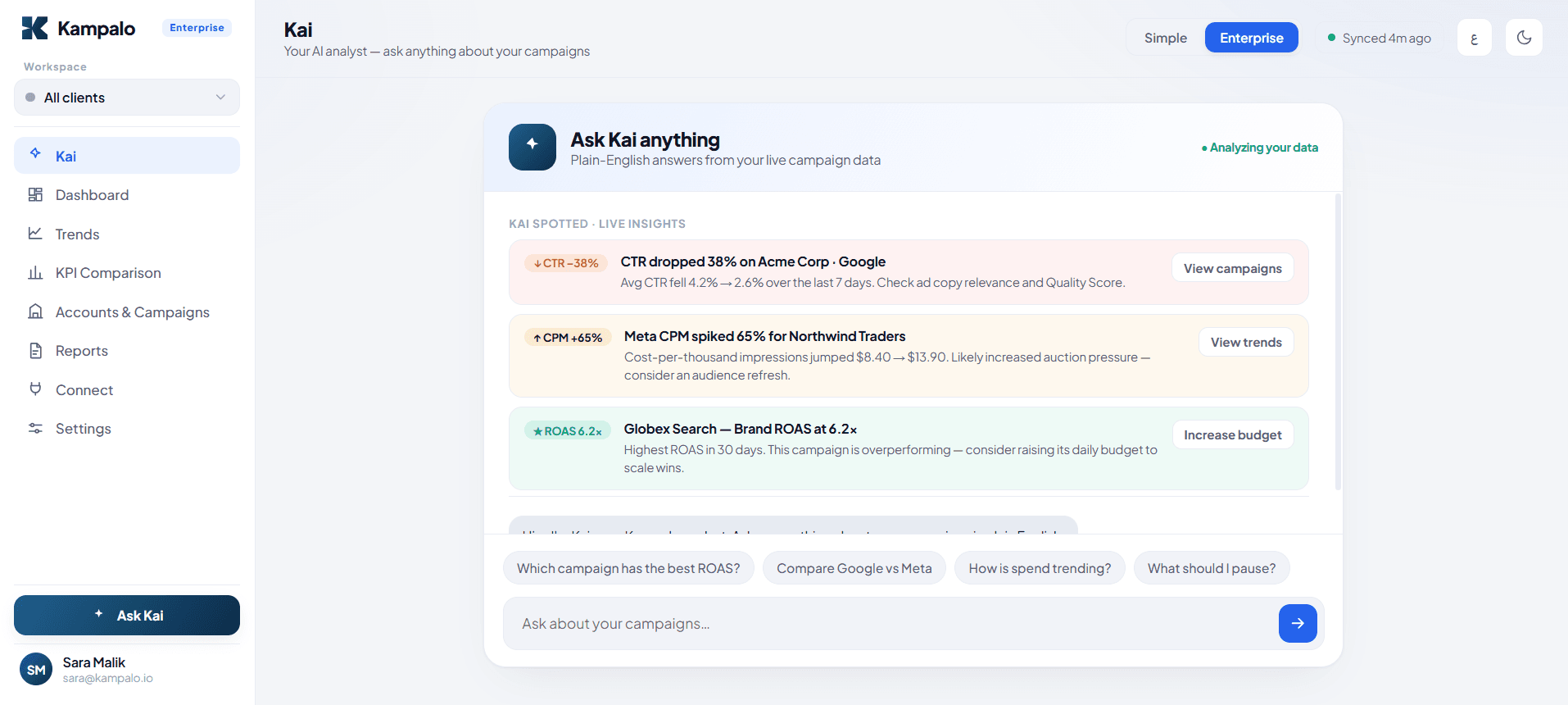
Task: Open the All clients workspace dropdown
Action: (127, 98)
